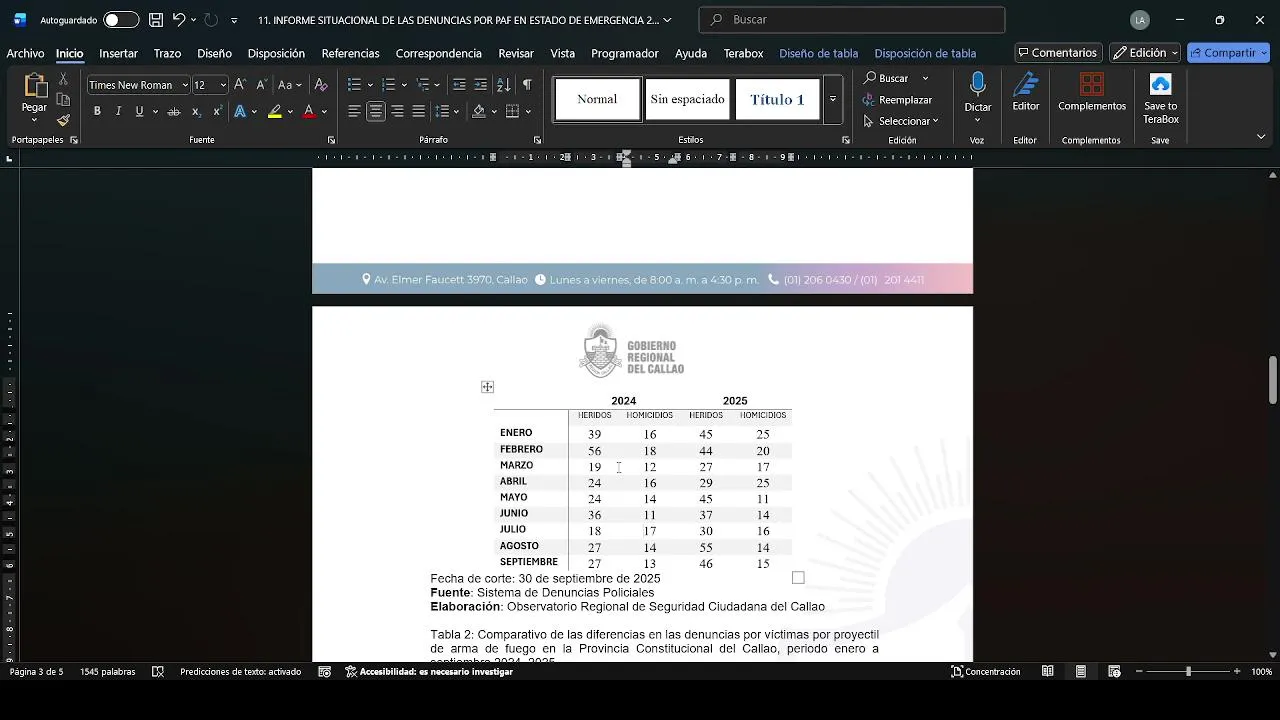Image resolution: width=1280 pixels, height=720 pixels.
Task: Open the Disposición de tabla tab
Action: 925,53
